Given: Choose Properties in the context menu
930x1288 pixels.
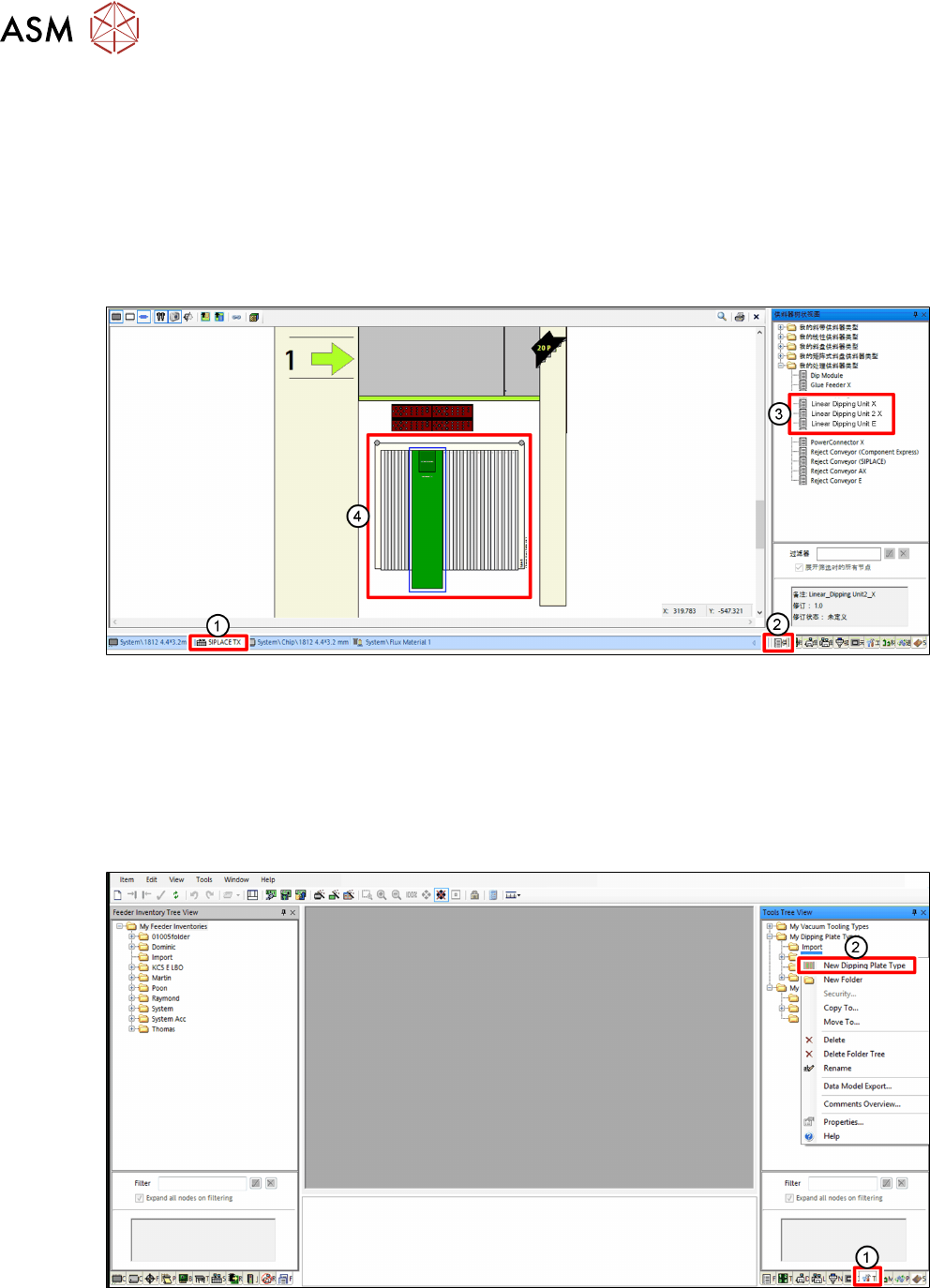Looking at the screenshot, I should point(843,1122).
